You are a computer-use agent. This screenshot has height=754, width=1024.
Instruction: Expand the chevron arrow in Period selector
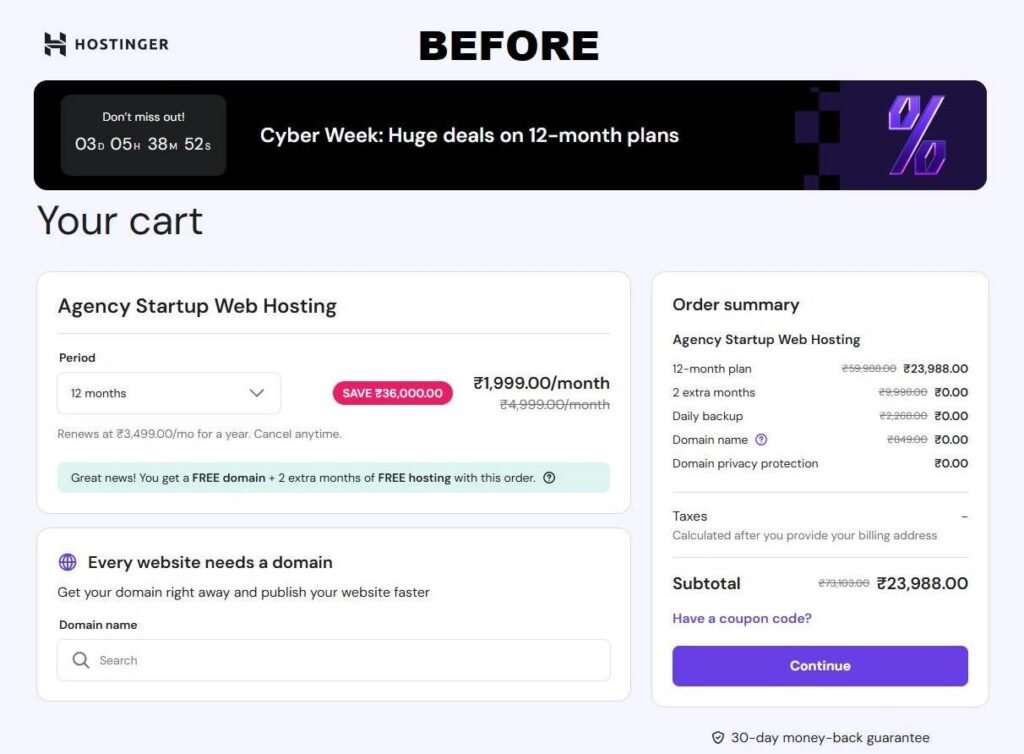click(x=257, y=393)
